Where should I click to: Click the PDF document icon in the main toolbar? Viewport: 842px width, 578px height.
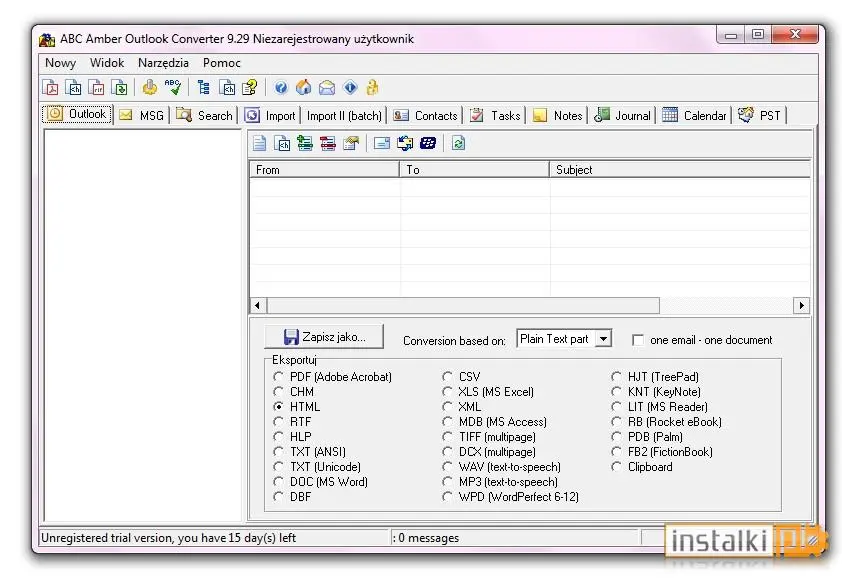(x=50, y=88)
